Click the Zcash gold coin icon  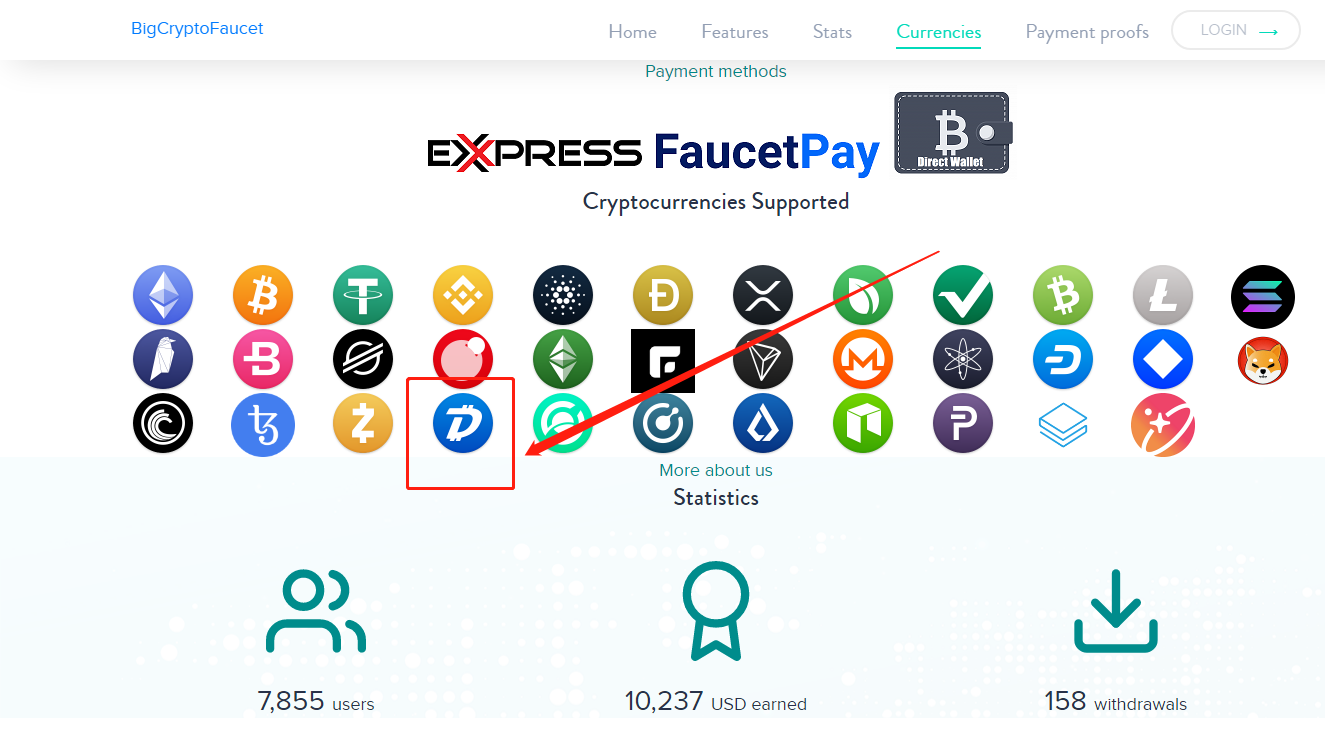click(x=363, y=423)
